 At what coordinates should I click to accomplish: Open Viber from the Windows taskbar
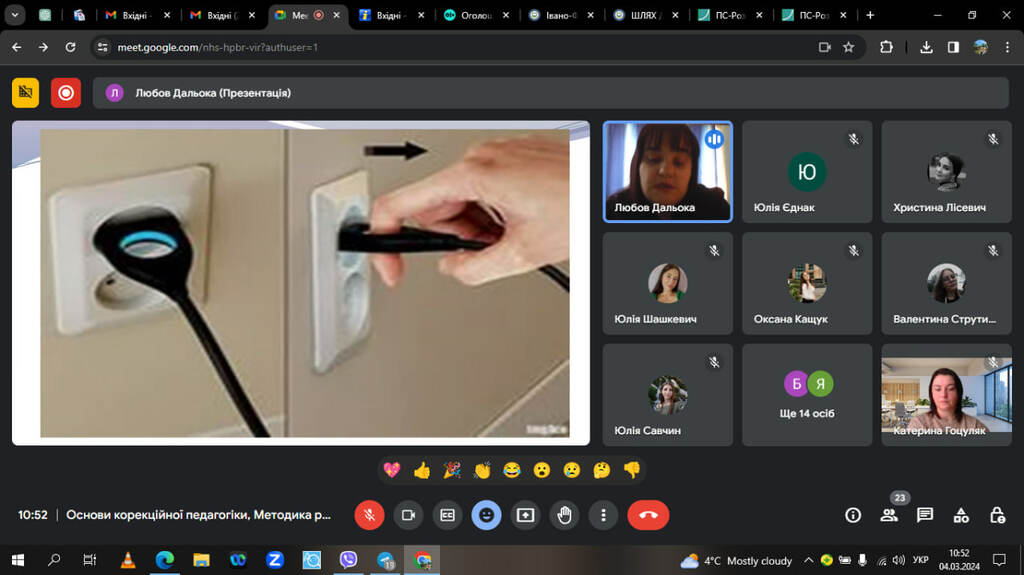coord(349,560)
